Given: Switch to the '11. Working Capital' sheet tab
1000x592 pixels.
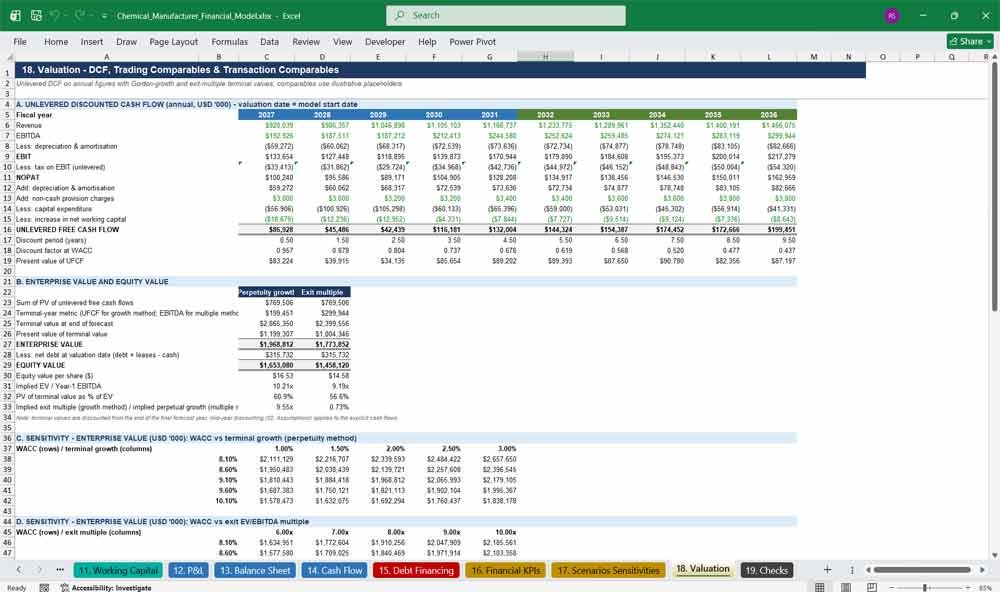Looking at the screenshot, I should click(x=119, y=570).
